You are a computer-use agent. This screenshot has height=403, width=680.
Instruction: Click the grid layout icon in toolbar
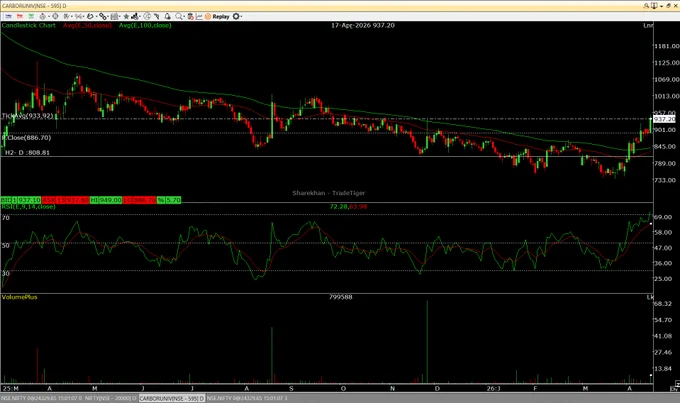[114, 16]
